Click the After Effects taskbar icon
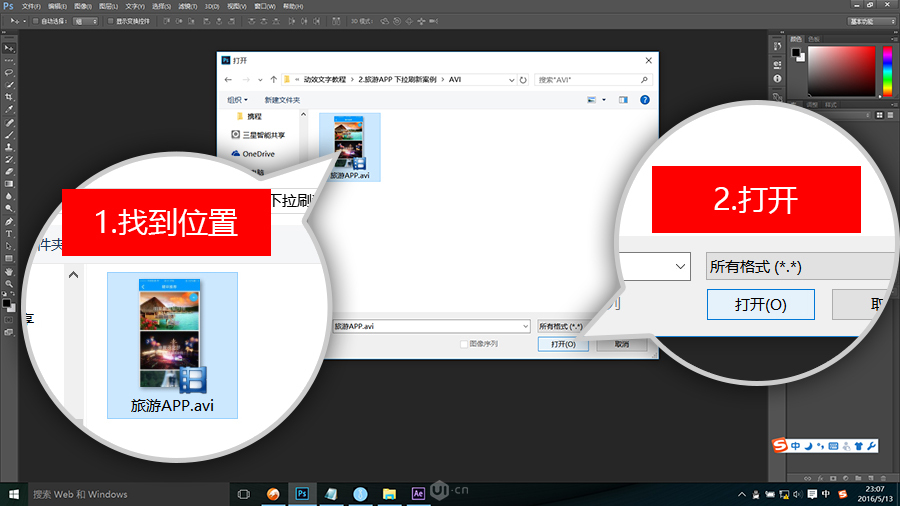This screenshot has width=900, height=506. click(x=418, y=494)
